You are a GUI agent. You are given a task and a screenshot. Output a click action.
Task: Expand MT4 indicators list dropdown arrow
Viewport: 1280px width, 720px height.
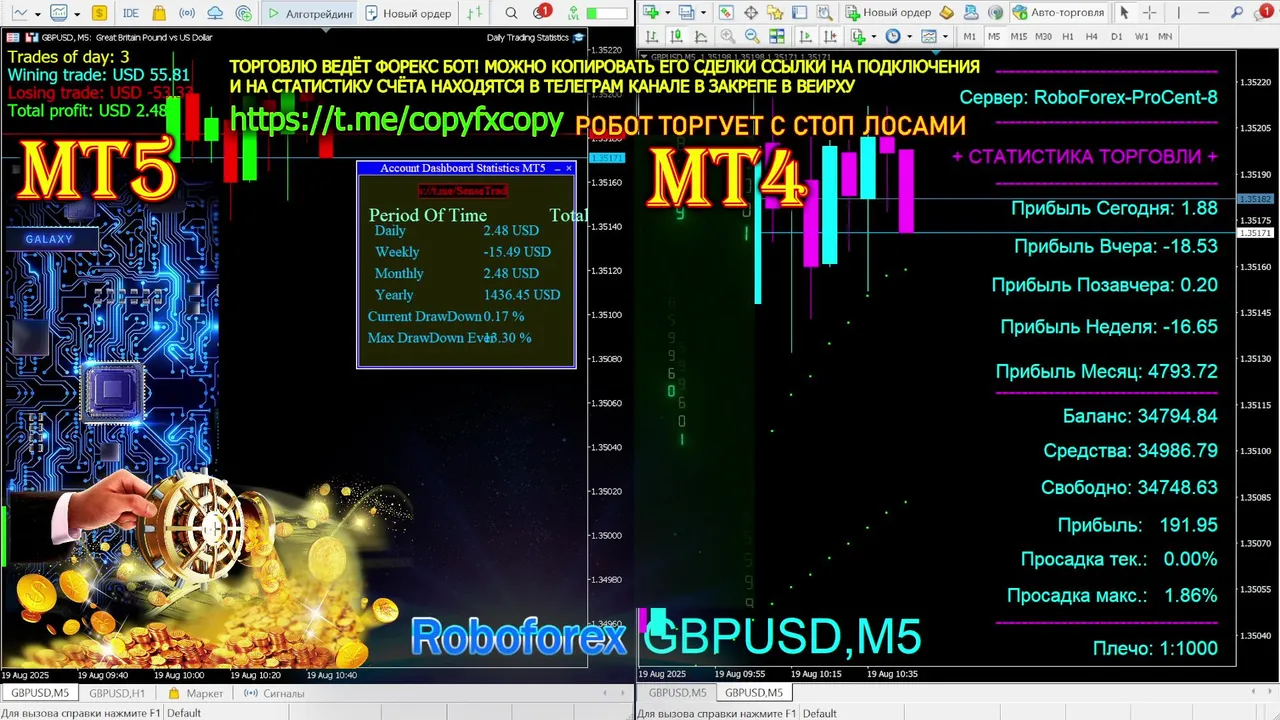874,36
